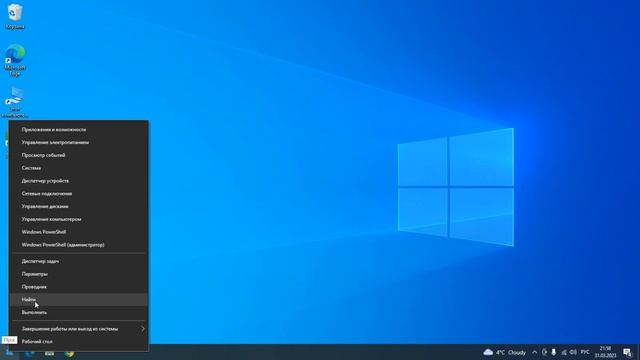The image size is (640, 360).
Task: Open the third pinned taskbar app
Action: [x=49, y=353]
